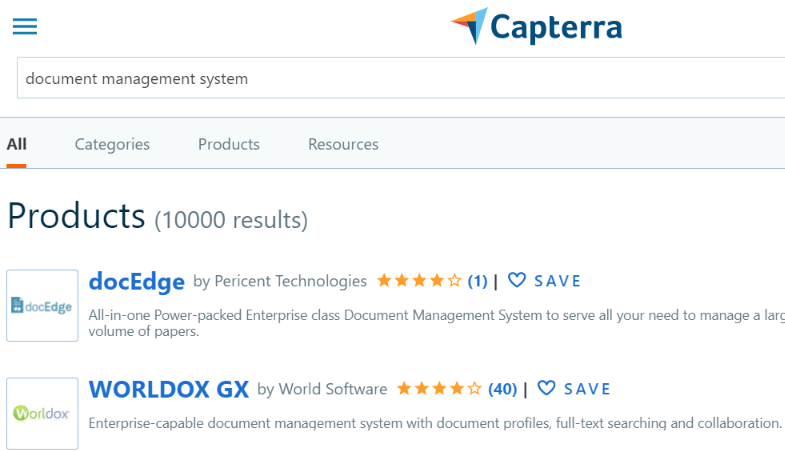Click SAVE text for docEdge
Viewport: 785px width, 451px height.
(x=558, y=281)
